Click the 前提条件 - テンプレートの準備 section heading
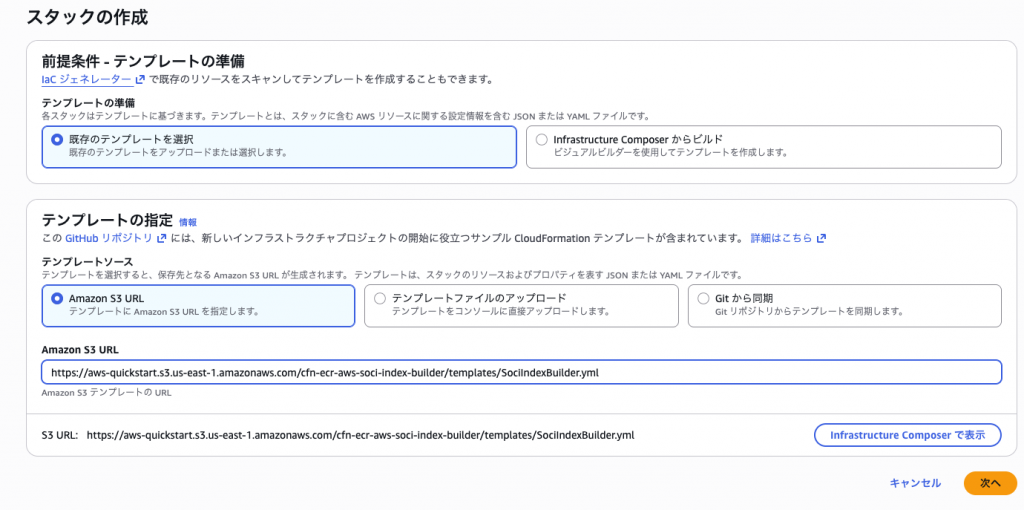The height and width of the screenshot is (510, 1024). coord(143,60)
